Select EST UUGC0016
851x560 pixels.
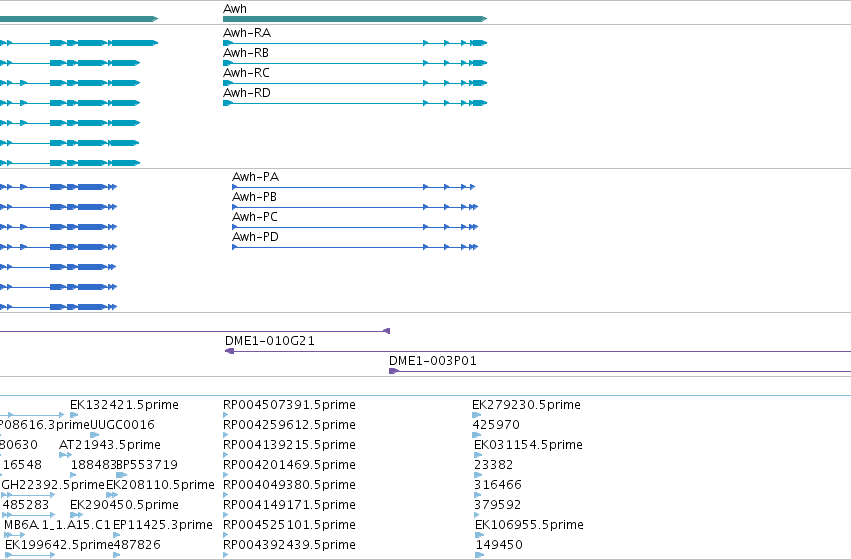coord(122,425)
